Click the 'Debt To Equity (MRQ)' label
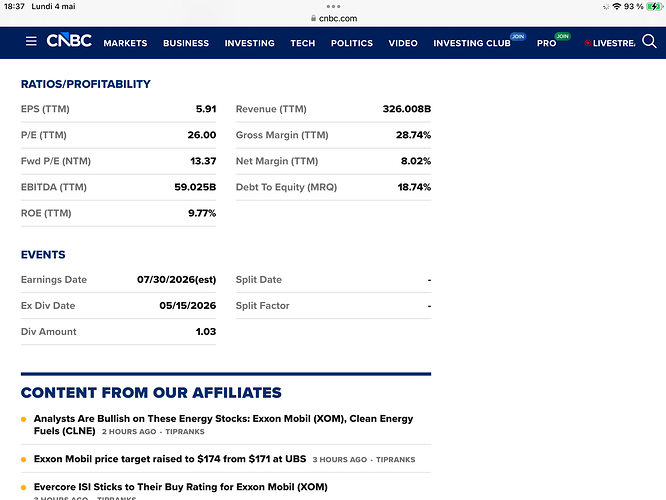Screen dimensions: 666x500 (286, 187)
